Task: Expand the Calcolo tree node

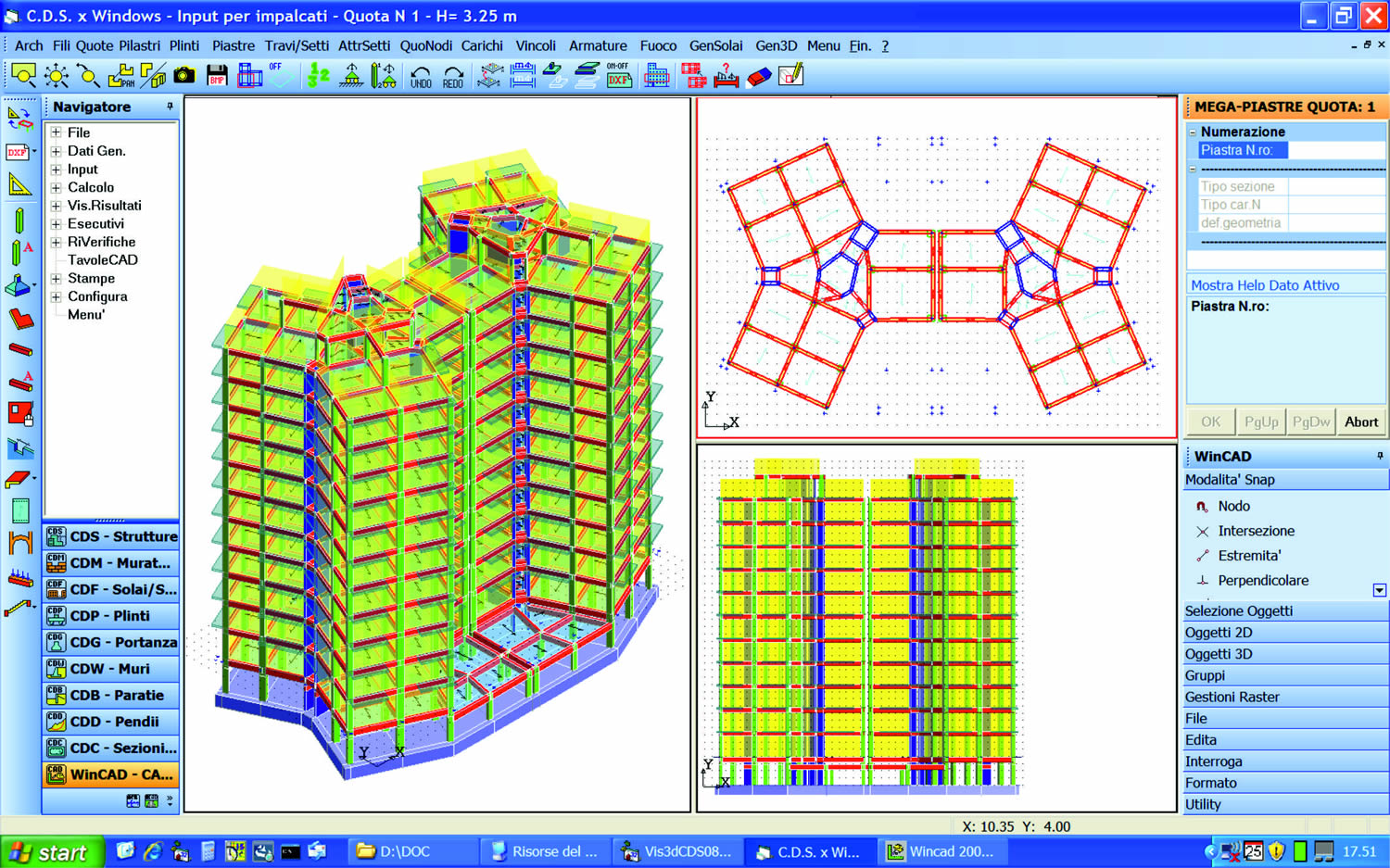Action: pyautogui.click(x=57, y=187)
